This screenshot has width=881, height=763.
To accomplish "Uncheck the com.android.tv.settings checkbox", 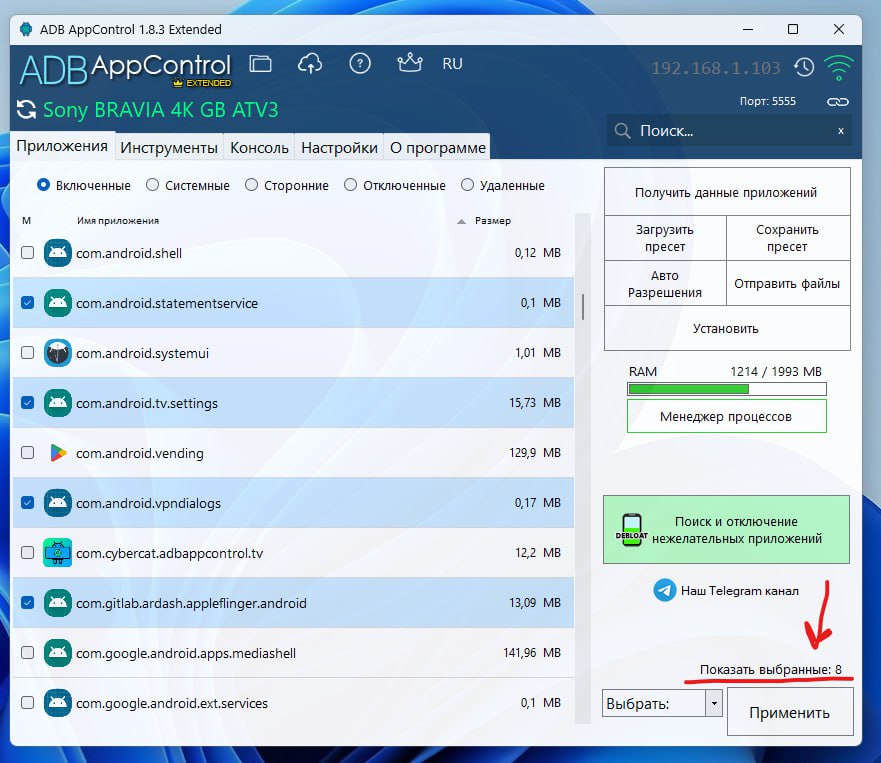I will tap(28, 403).
